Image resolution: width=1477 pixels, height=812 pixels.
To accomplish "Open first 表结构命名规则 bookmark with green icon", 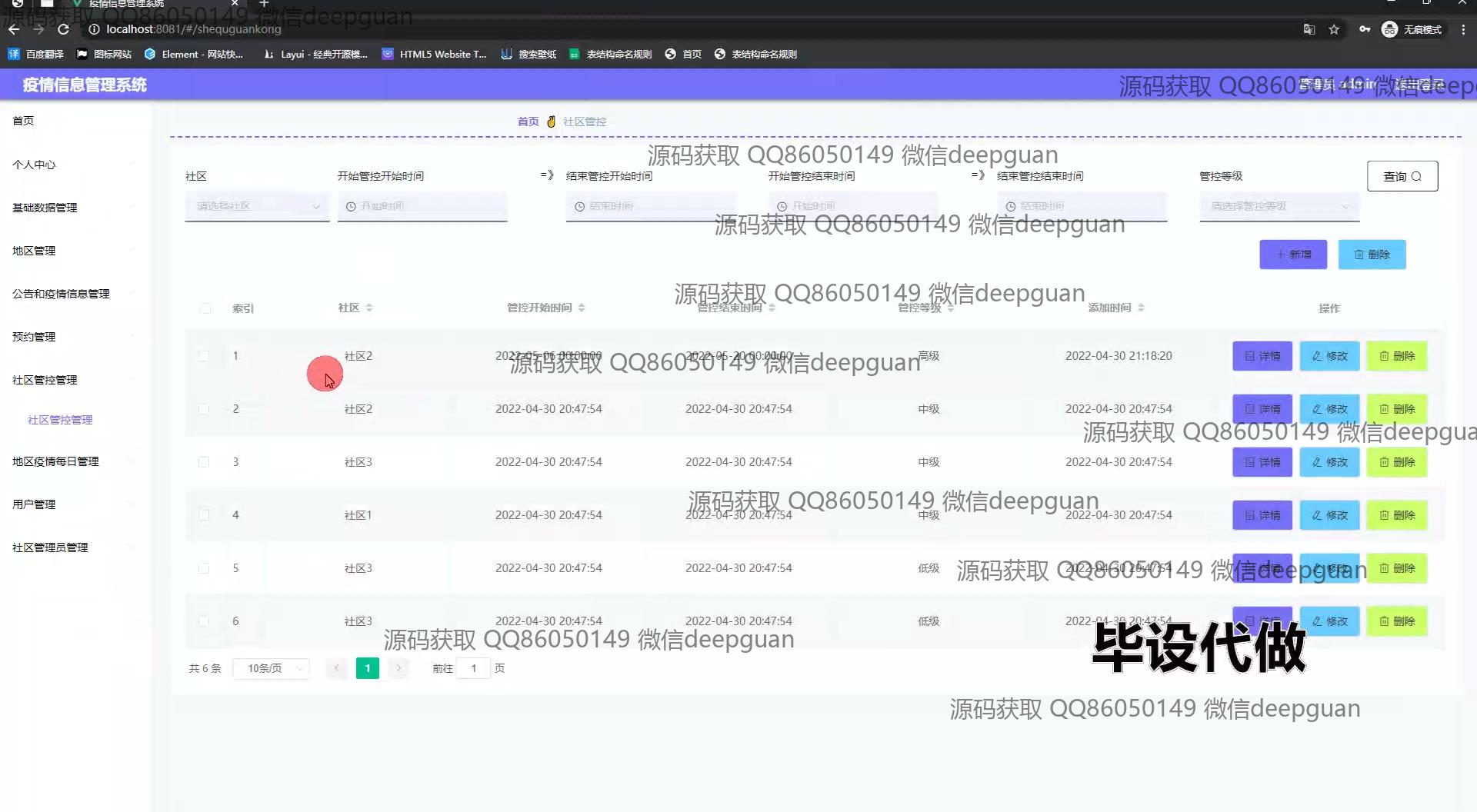I will pos(611,54).
